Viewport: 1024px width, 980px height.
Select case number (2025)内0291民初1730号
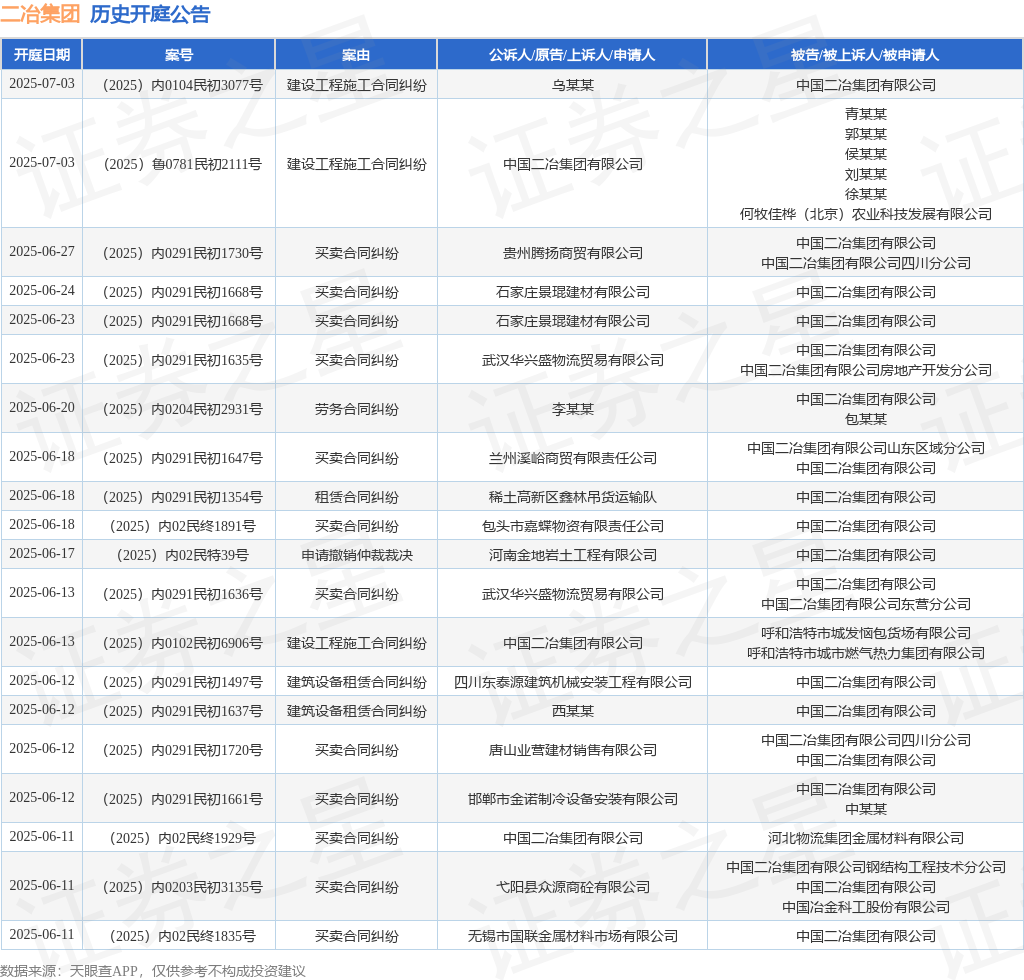point(183,253)
